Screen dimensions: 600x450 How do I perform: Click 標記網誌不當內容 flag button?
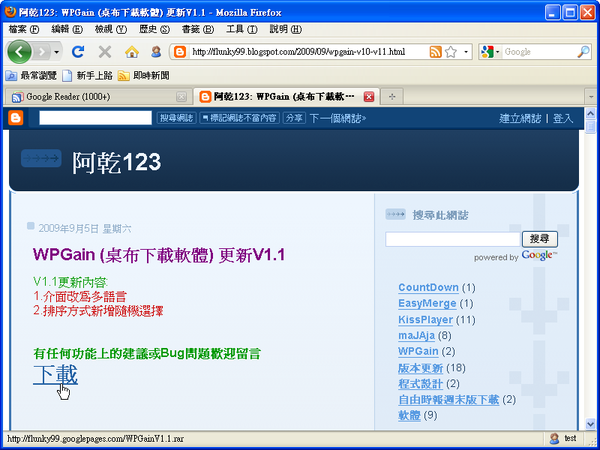pyautogui.click(x=240, y=118)
